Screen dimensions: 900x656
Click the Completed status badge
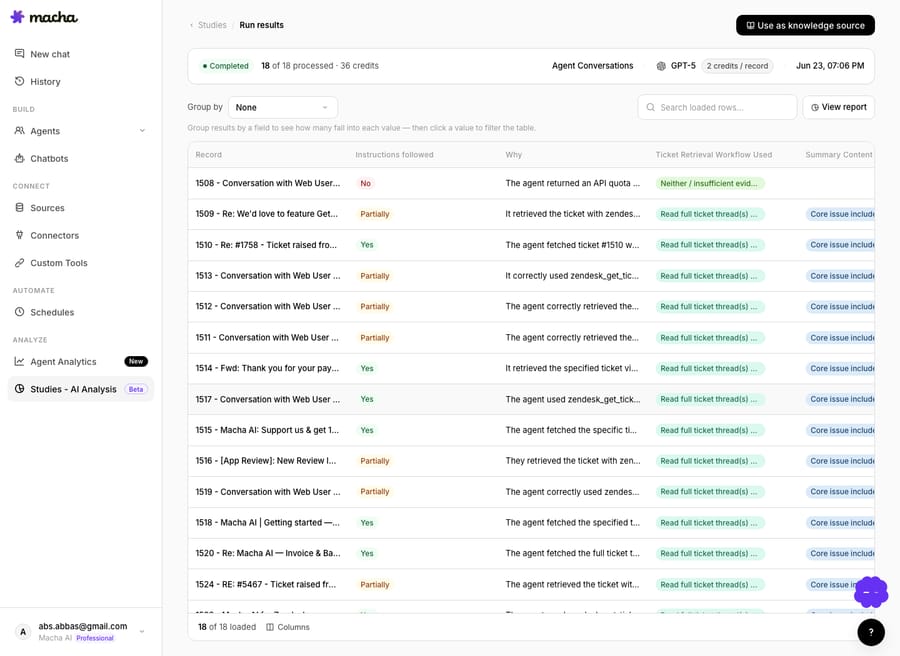tap(226, 66)
